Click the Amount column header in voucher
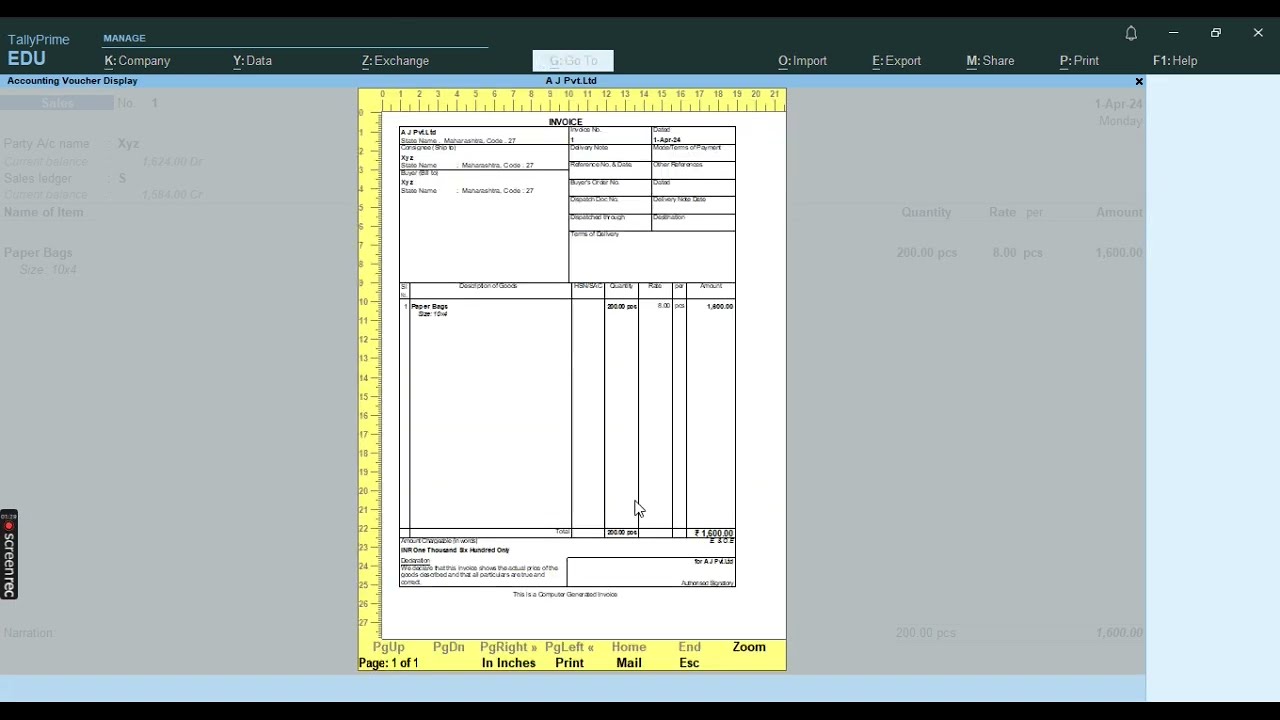 1119,212
